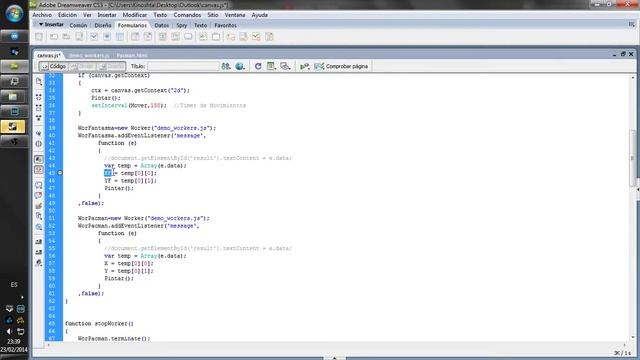Open Validate Markup dropdown
This screenshot has width=640, height=360.
click(304, 66)
